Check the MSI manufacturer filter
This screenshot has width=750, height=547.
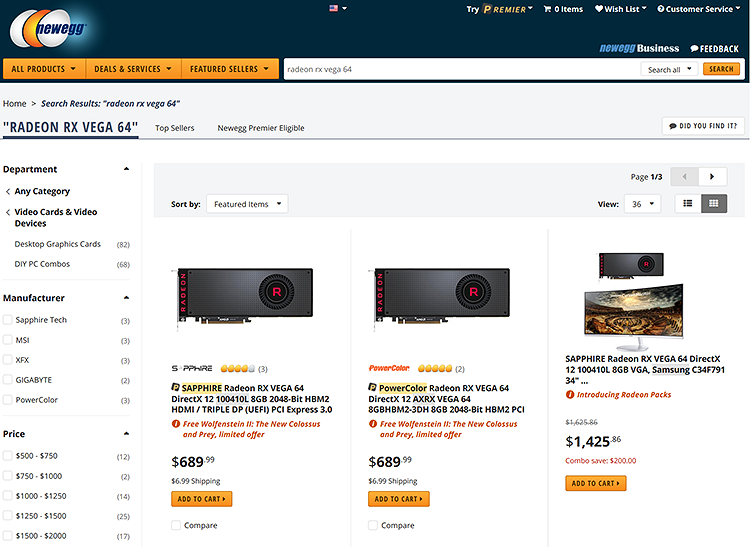[x=8, y=340]
